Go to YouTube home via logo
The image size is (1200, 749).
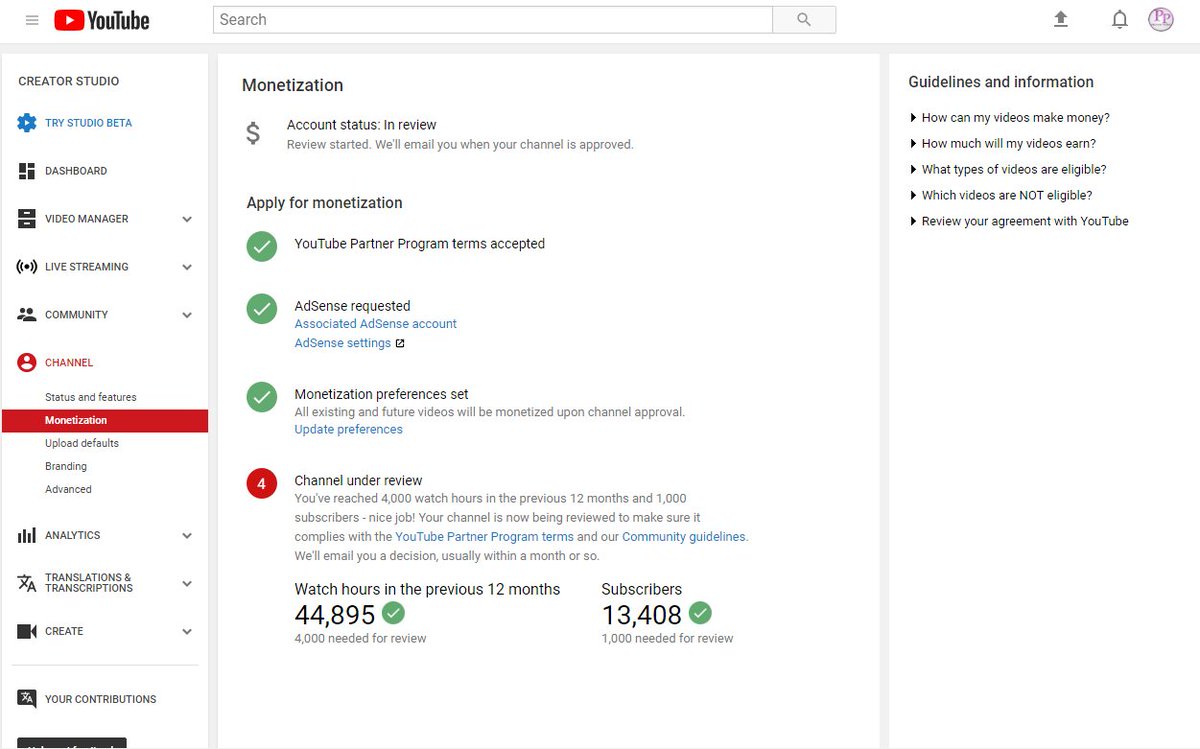click(x=101, y=20)
